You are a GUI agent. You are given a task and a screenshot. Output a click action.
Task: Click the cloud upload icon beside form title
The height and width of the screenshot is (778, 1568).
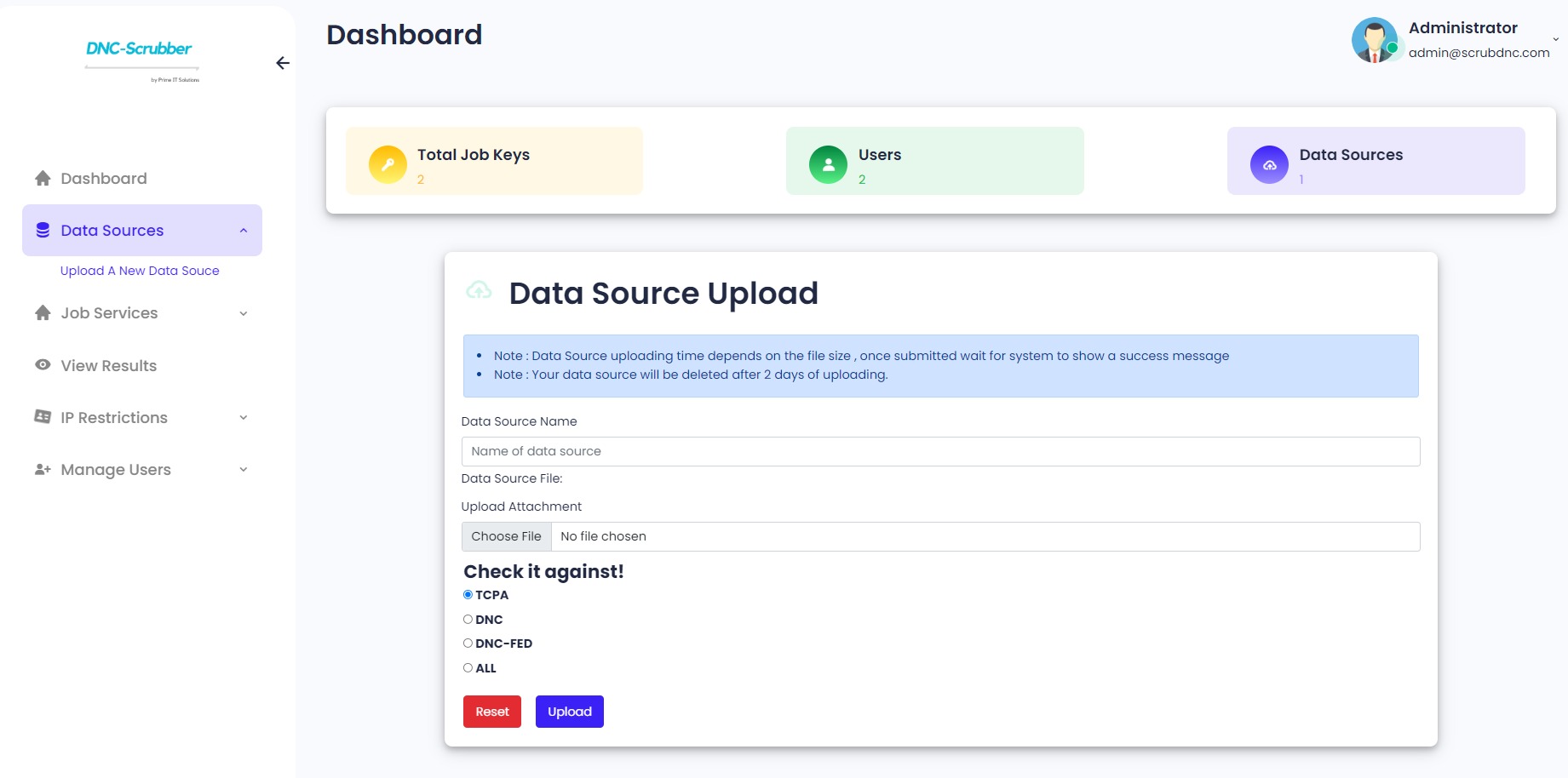click(479, 291)
